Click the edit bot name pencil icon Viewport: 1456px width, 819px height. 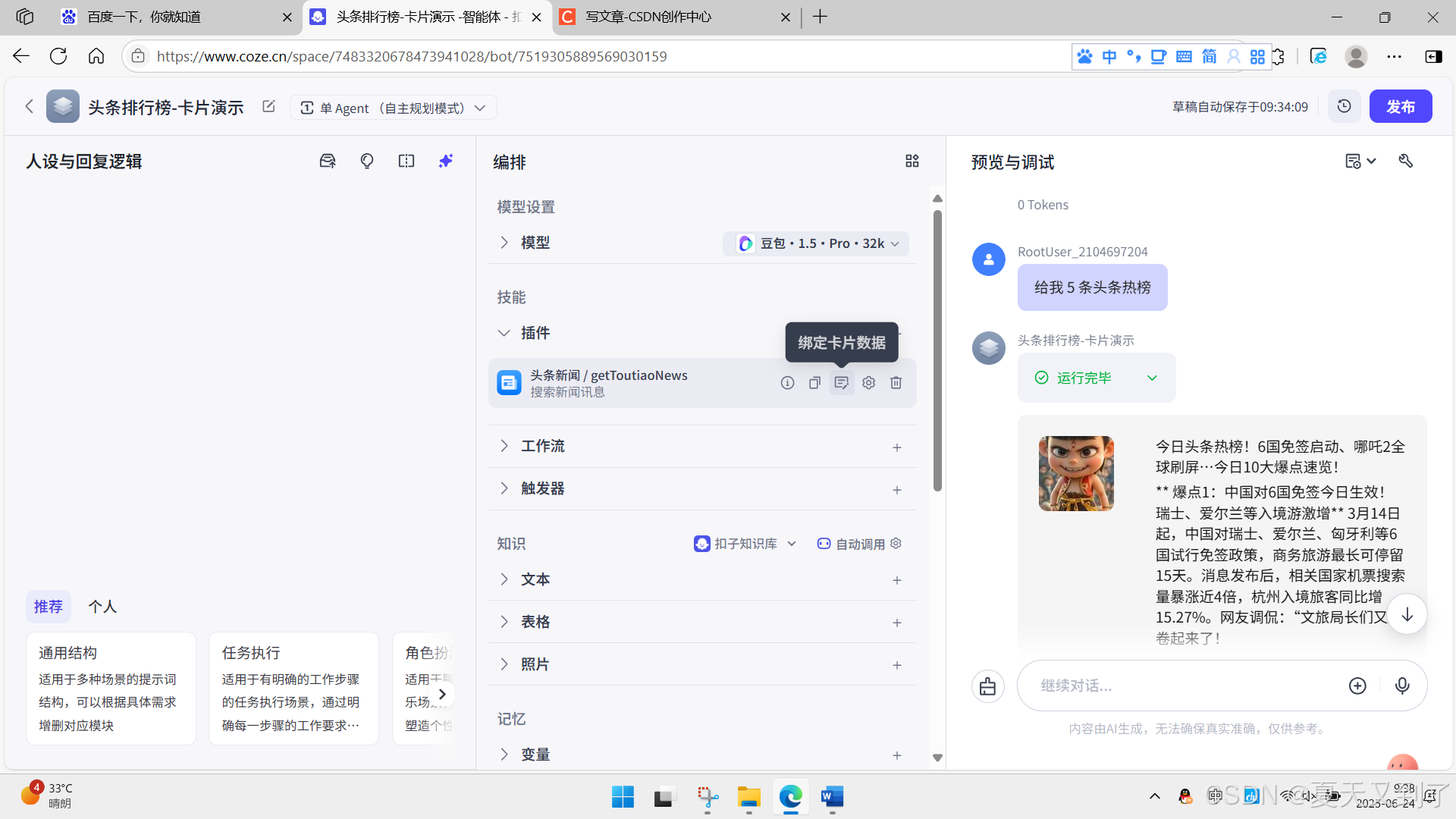pyautogui.click(x=268, y=106)
